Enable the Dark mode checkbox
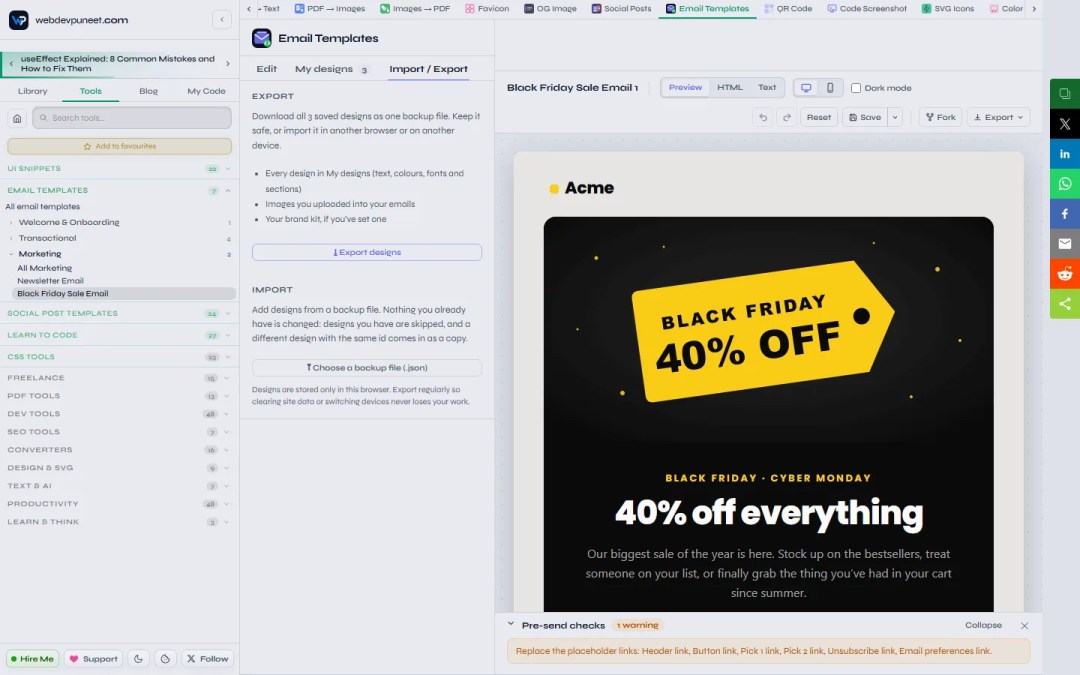 (855, 88)
